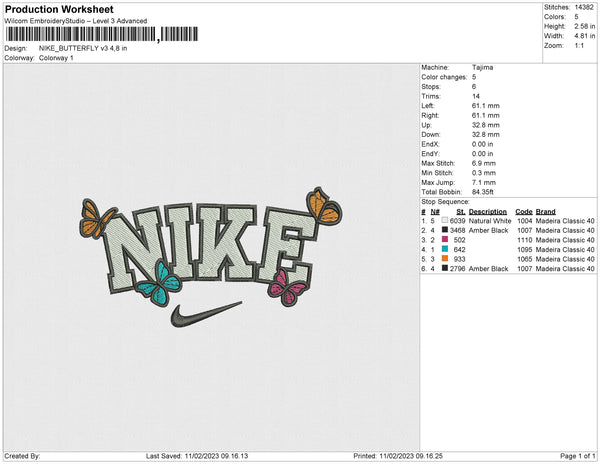The height and width of the screenshot is (464, 600).
Task: Click the embroidered NIKE lettering in the preview
Action: [x=211, y=247]
